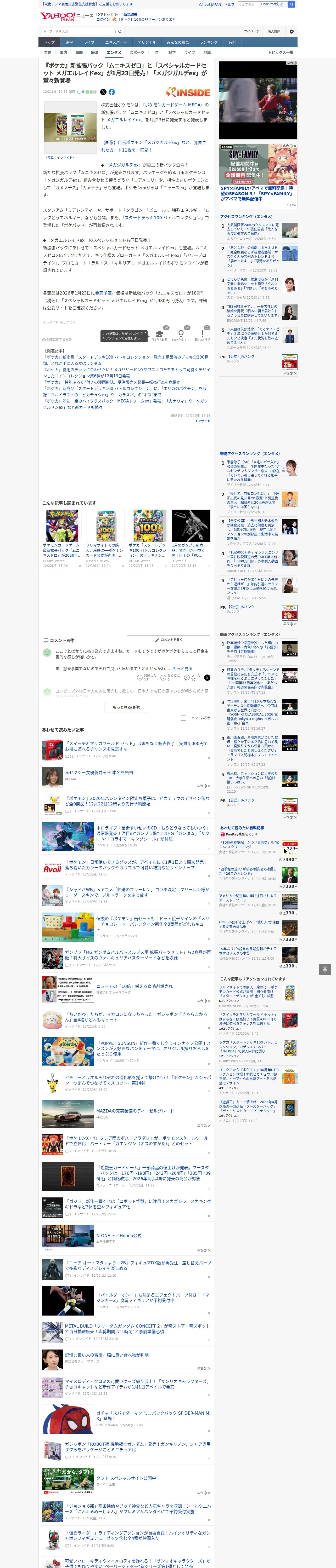Open settings gear in header
Screen dimensions: 336x1568
click(x=291, y=31)
